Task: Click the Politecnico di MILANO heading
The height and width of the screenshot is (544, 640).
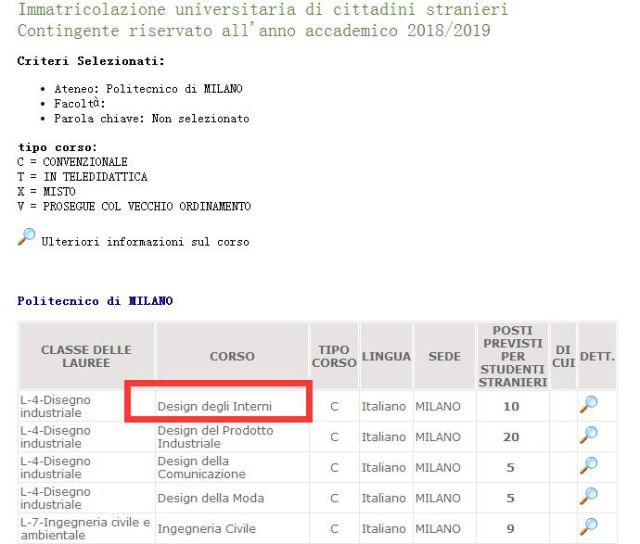Action: coord(95,301)
